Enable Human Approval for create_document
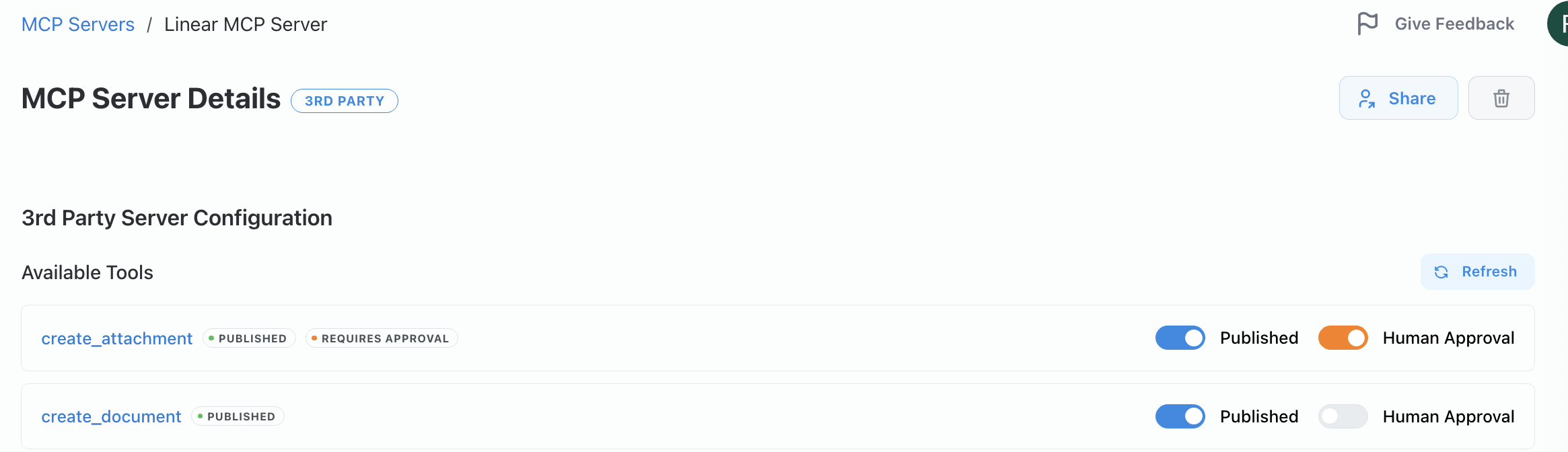Viewport: 1568px width, 452px height. [x=1343, y=416]
